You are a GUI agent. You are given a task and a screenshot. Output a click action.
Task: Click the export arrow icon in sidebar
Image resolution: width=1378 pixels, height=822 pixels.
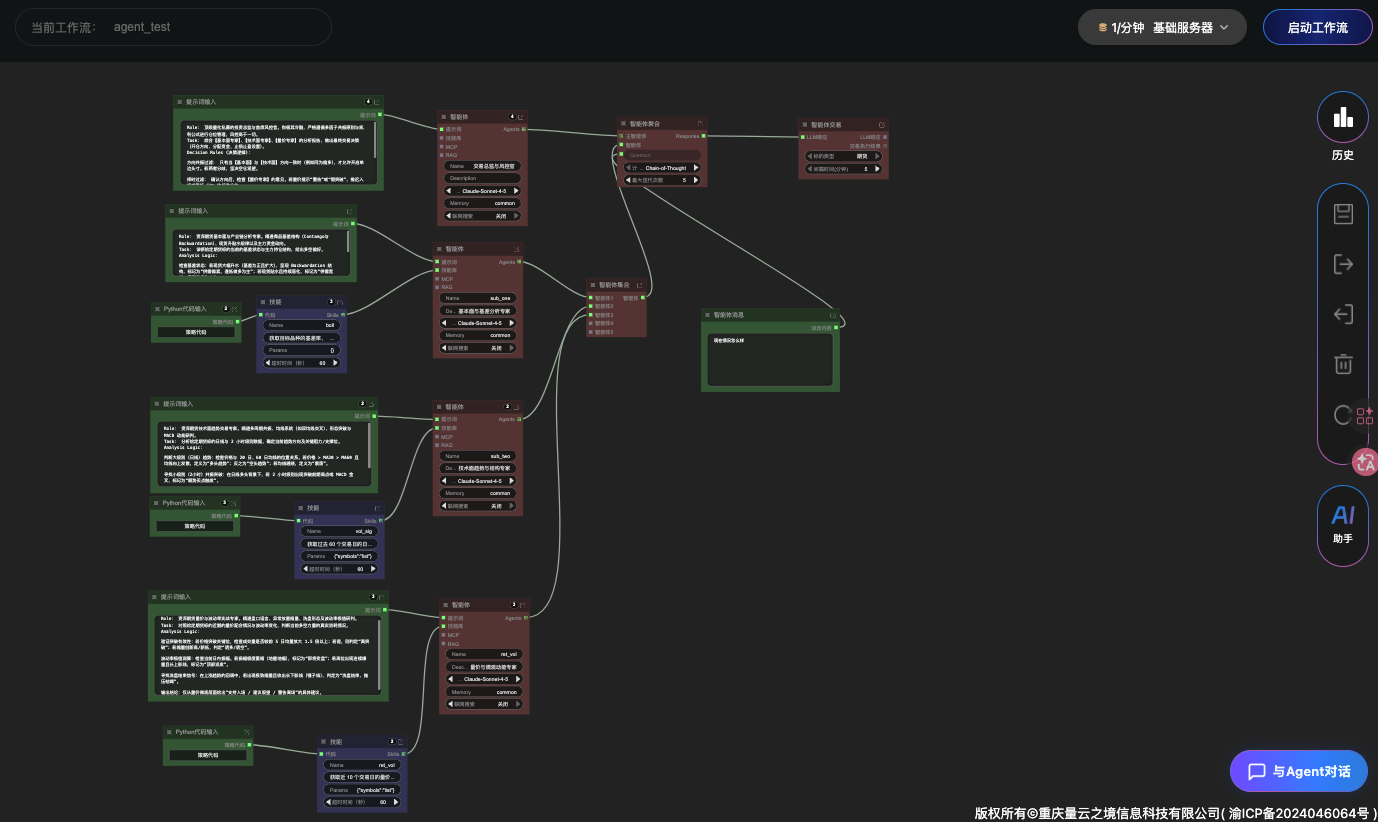point(1343,264)
